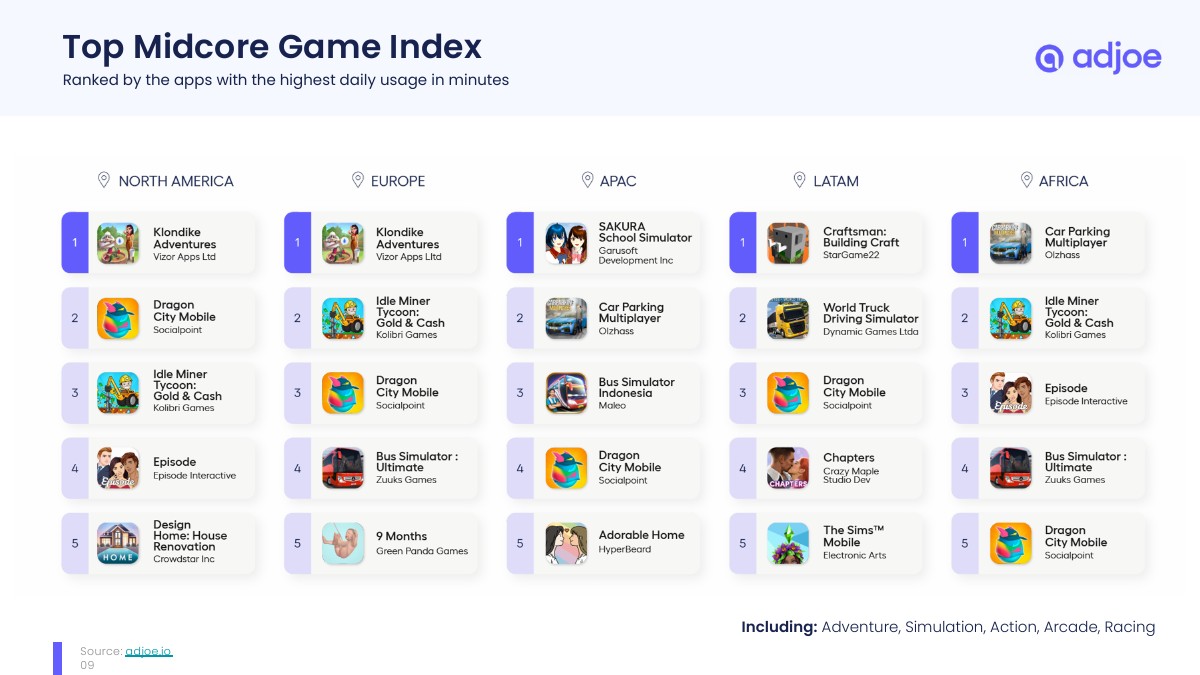Select the Adorable Home app icon
The height and width of the screenshot is (675, 1200).
(x=566, y=543)
